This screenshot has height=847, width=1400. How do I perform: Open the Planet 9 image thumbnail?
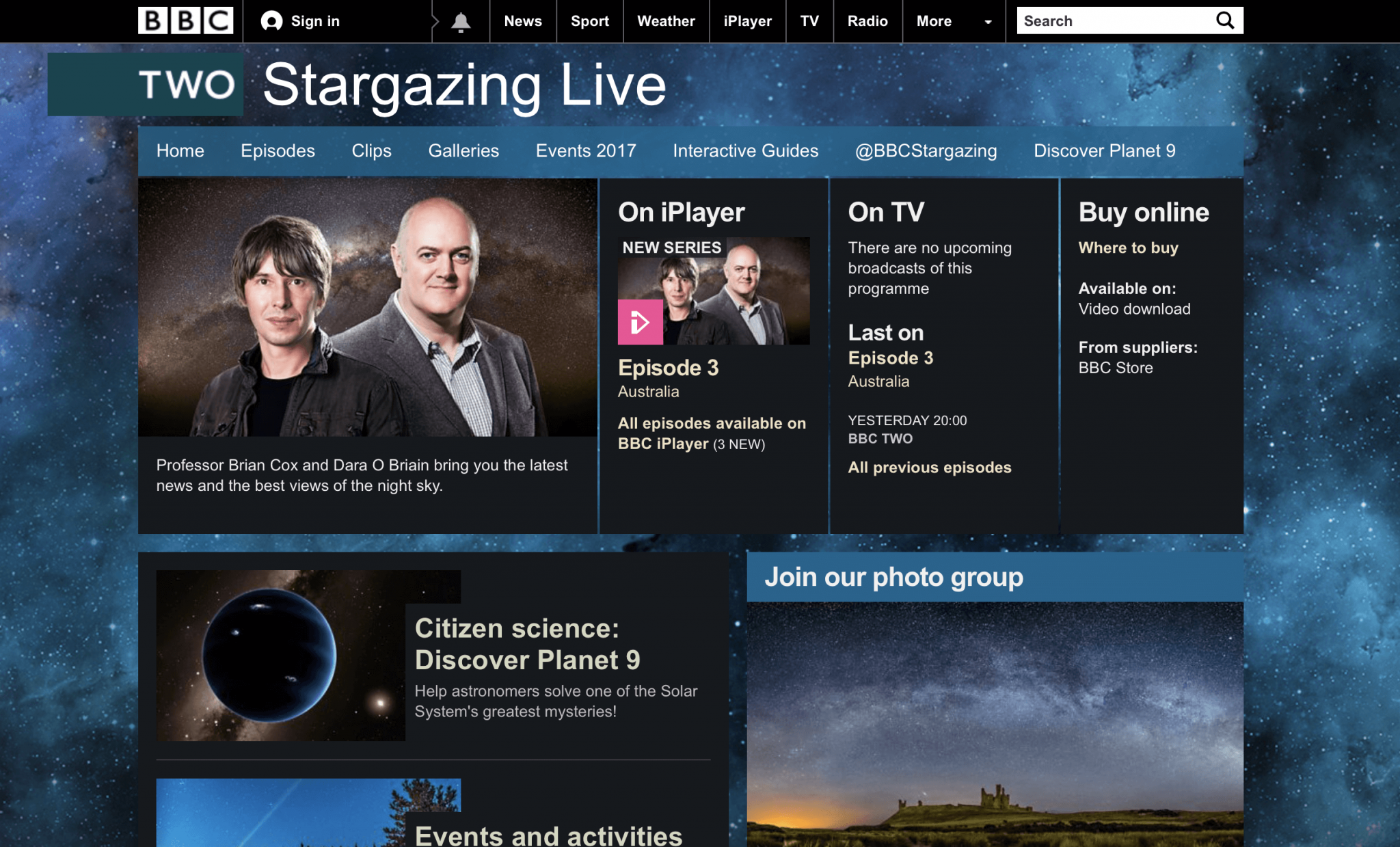click(x=281, y=656)
